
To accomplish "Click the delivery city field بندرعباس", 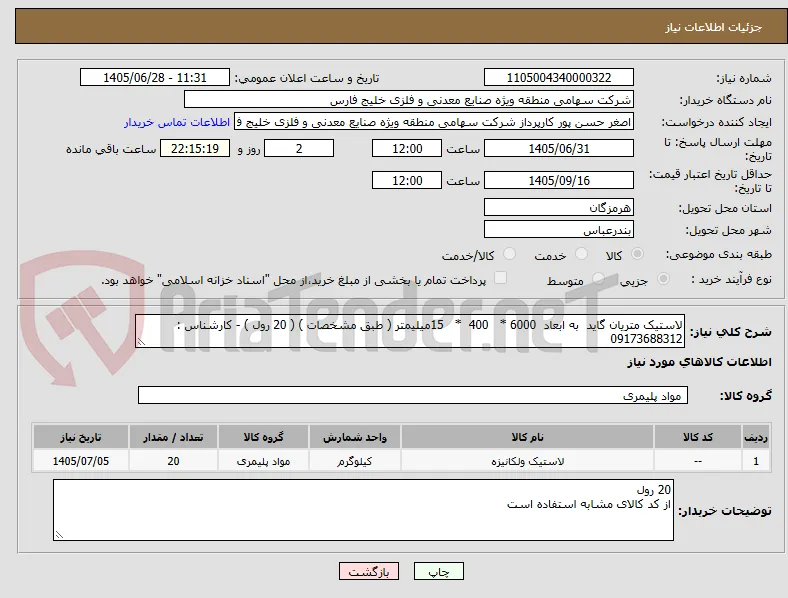I will [x=559, y=229].
